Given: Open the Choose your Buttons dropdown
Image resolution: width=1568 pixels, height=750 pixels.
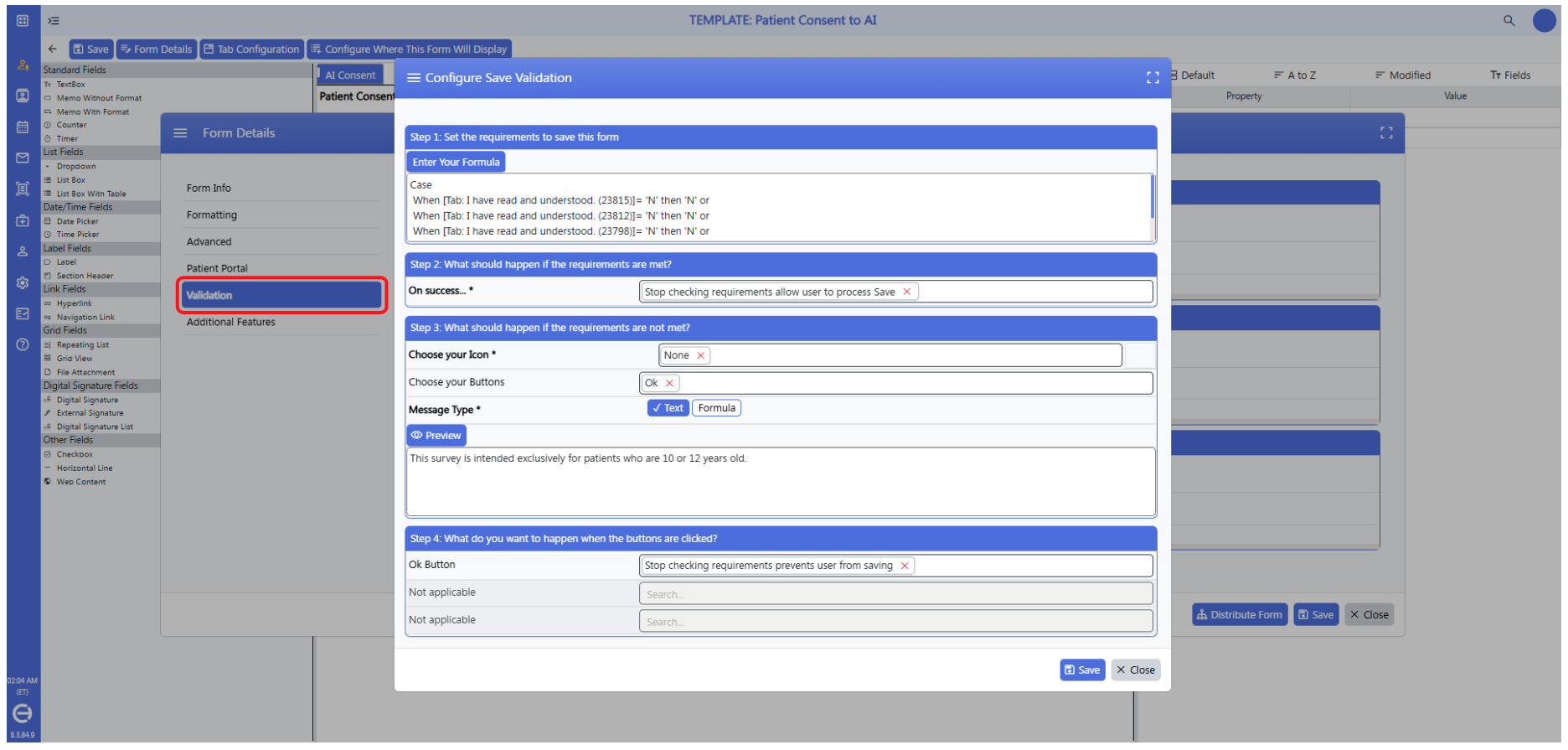Looking at the screenshot, I should click(895, 383).
